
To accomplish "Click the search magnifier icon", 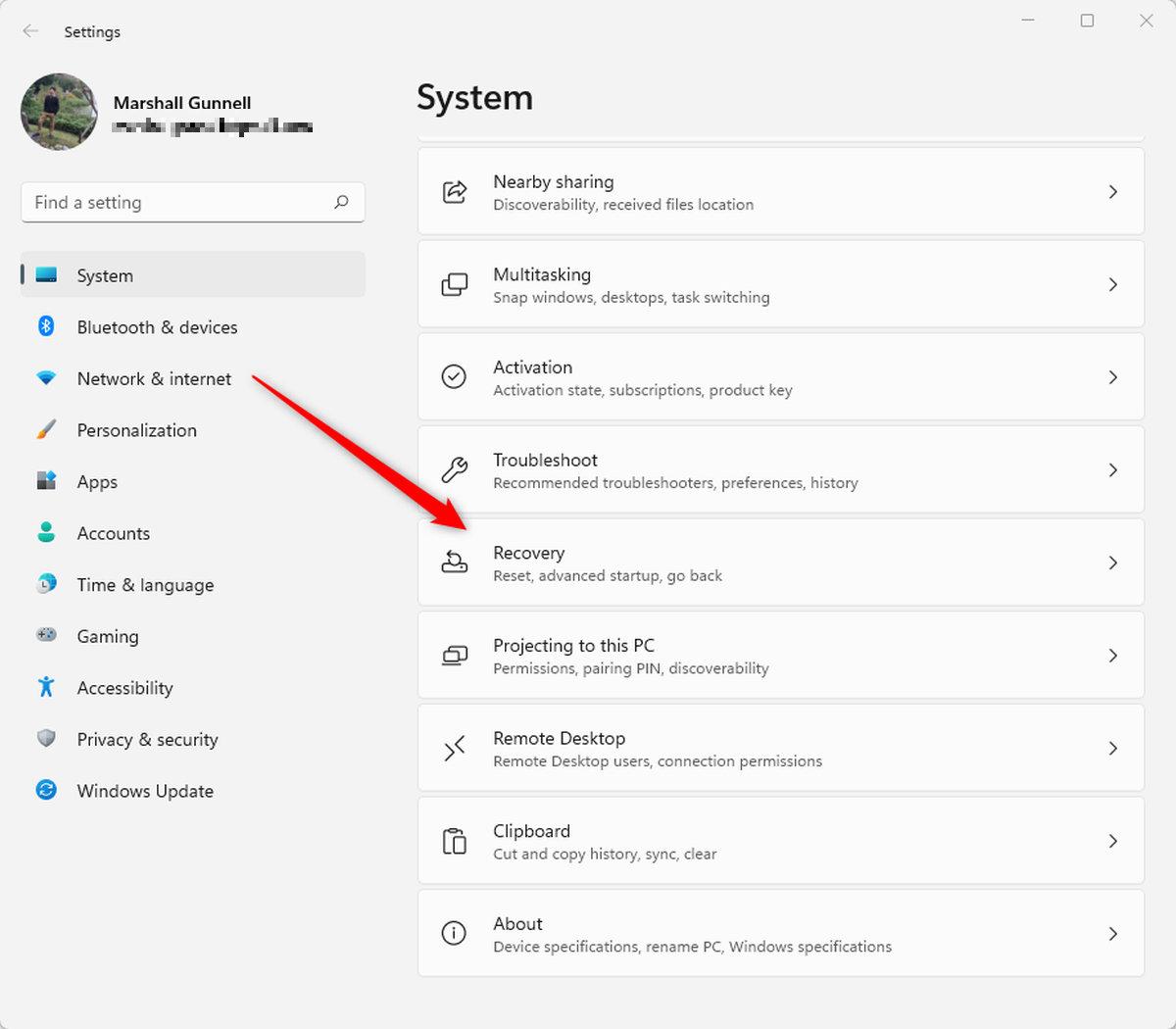I will 341,202.
